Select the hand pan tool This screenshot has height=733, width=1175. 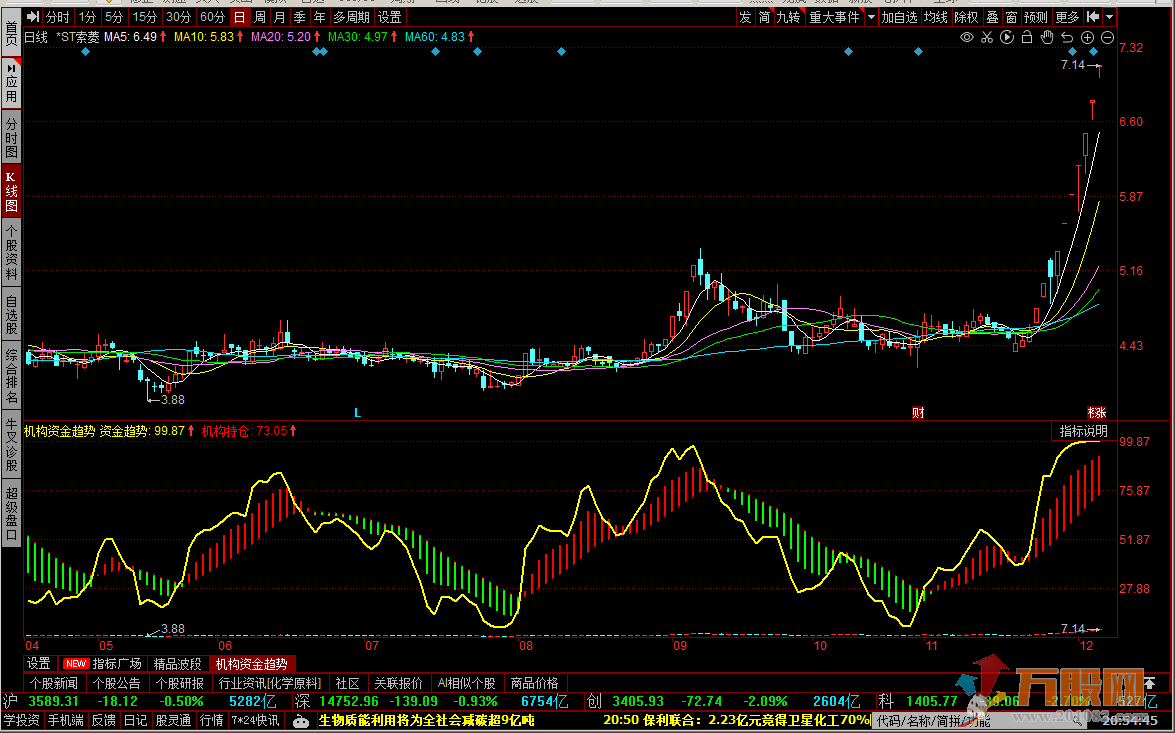pos(1048,37)
